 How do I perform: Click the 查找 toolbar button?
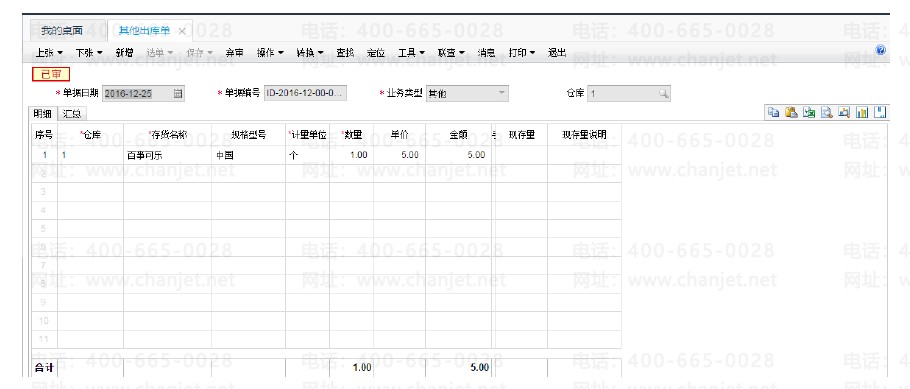pyautogui.click(x=345, y=52)
